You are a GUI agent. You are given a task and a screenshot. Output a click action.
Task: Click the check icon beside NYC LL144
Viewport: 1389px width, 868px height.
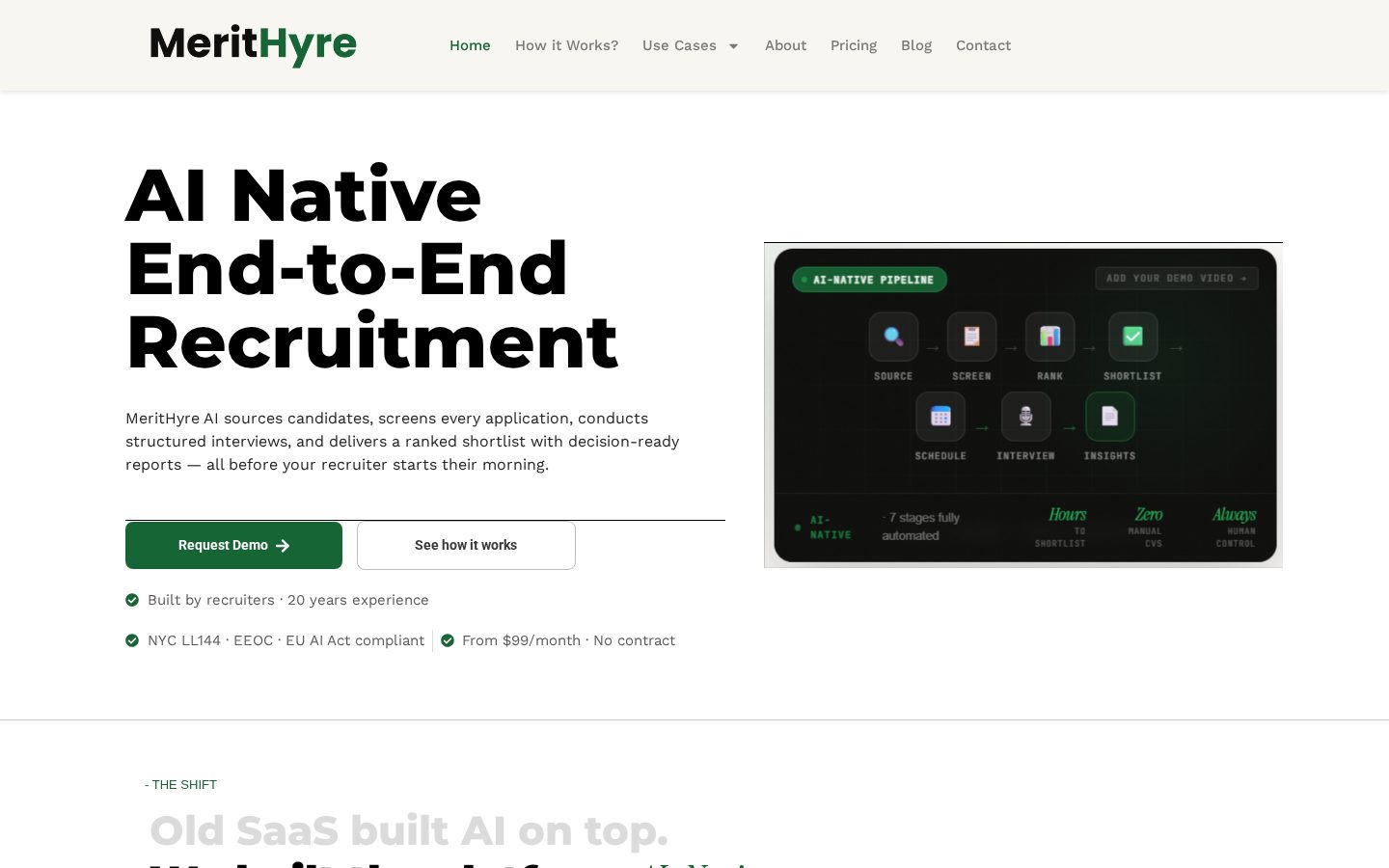[132, 640]
